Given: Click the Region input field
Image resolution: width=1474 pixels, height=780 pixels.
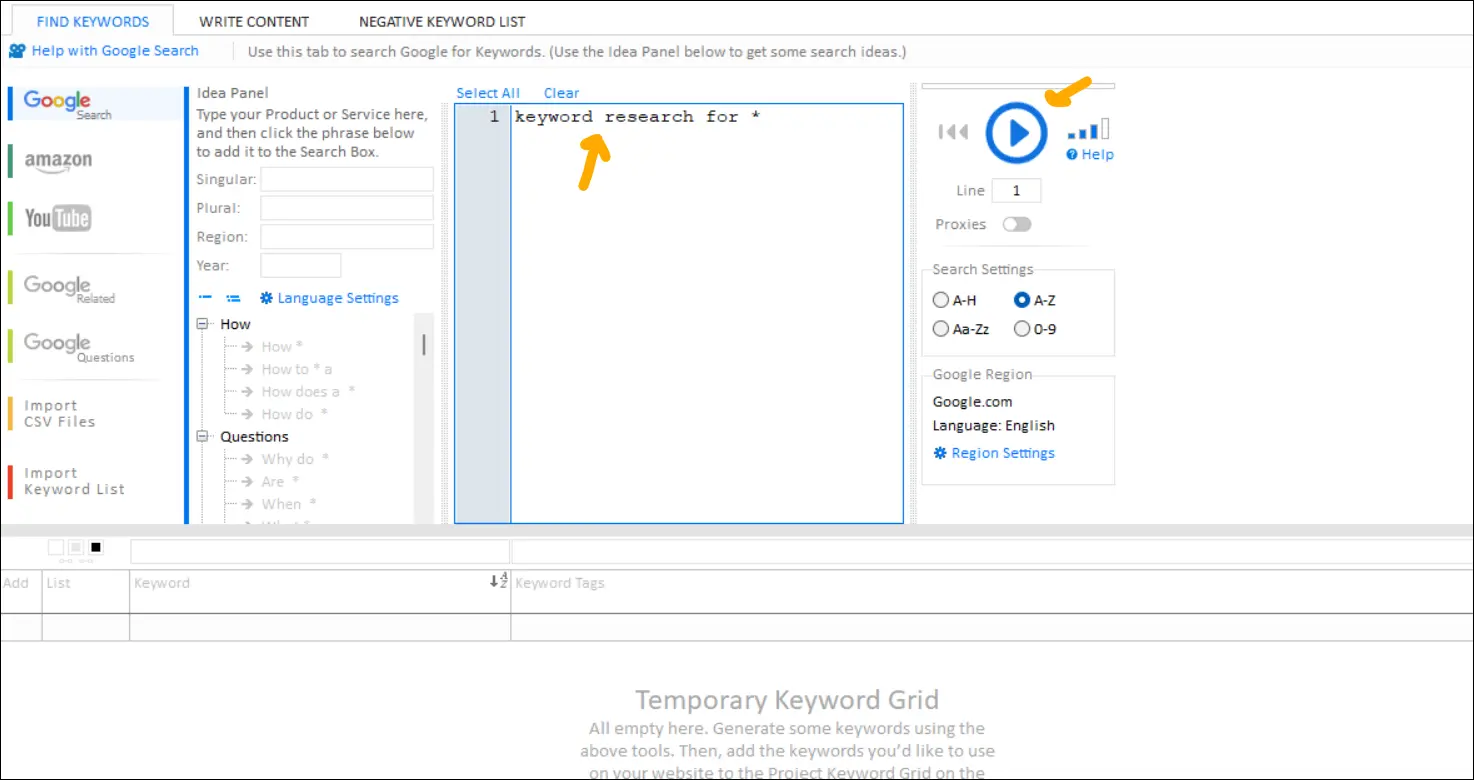Looking at the screenshot, I should 347,237.
